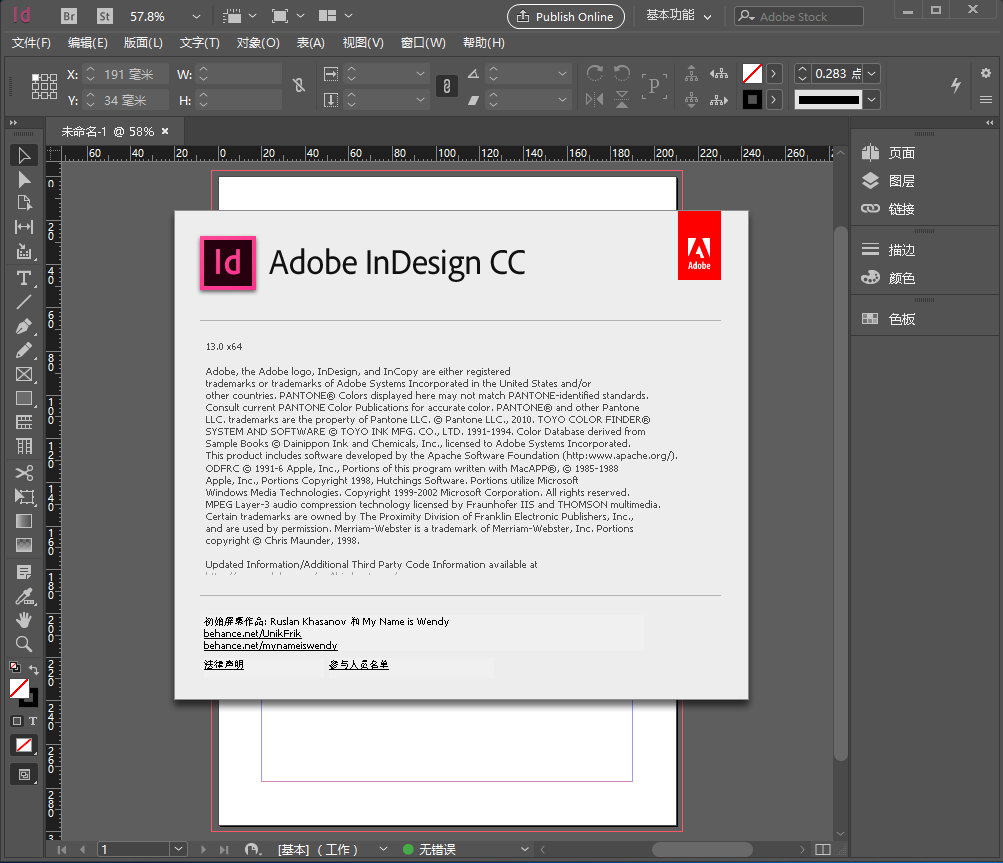
Task: Select the Zoom magnifier tool
Action: (24, 644)
